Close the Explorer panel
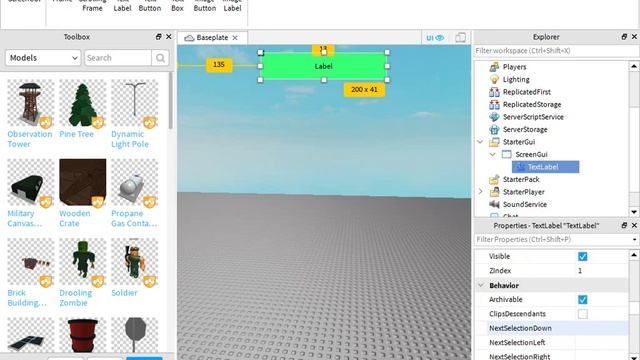The image size is (640, 360). (x=634, y=37)
